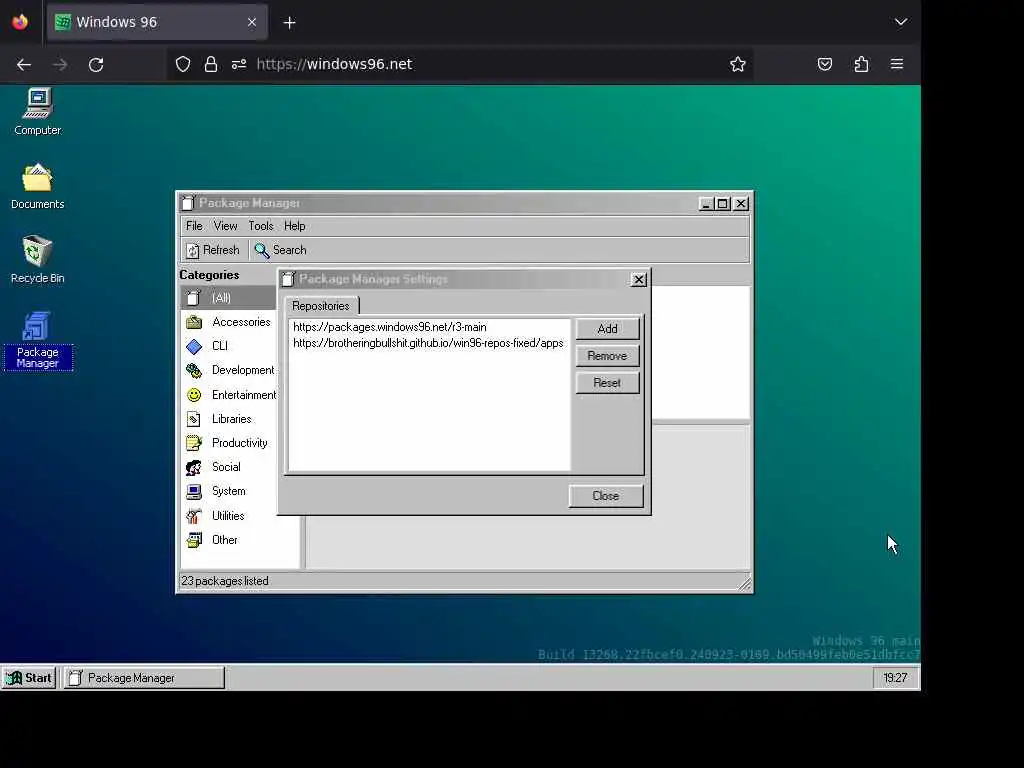Select the brotheringbullshit.github.io repository entry

point(429,343)
